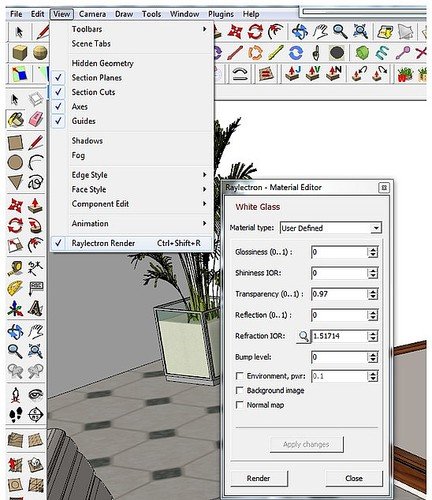This screenshot has height=500, width=432.
Task: Adjust the Transparency spinner arrows
Action: click(373, 294)
